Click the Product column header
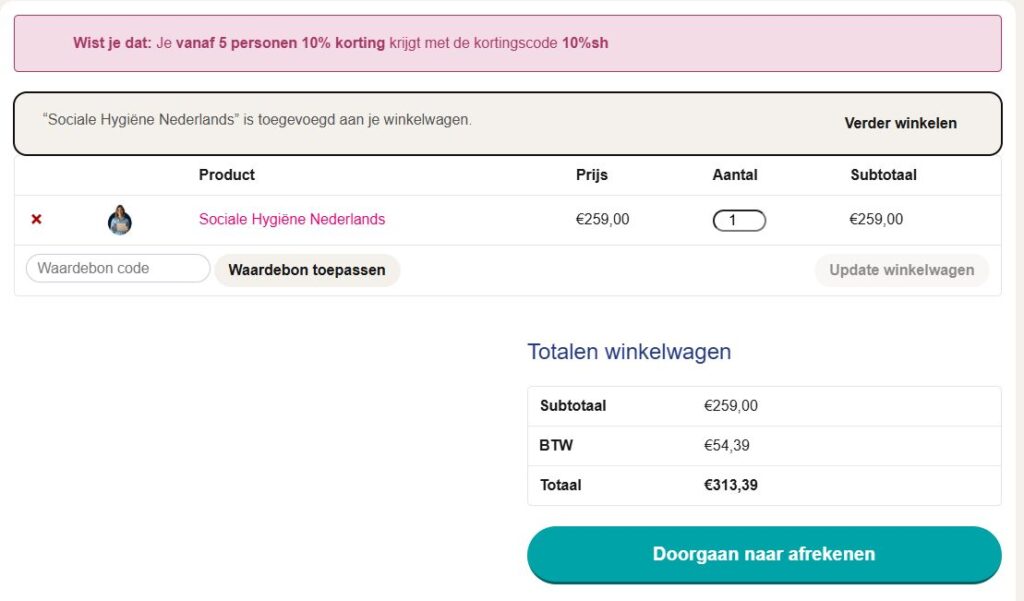 227,175
